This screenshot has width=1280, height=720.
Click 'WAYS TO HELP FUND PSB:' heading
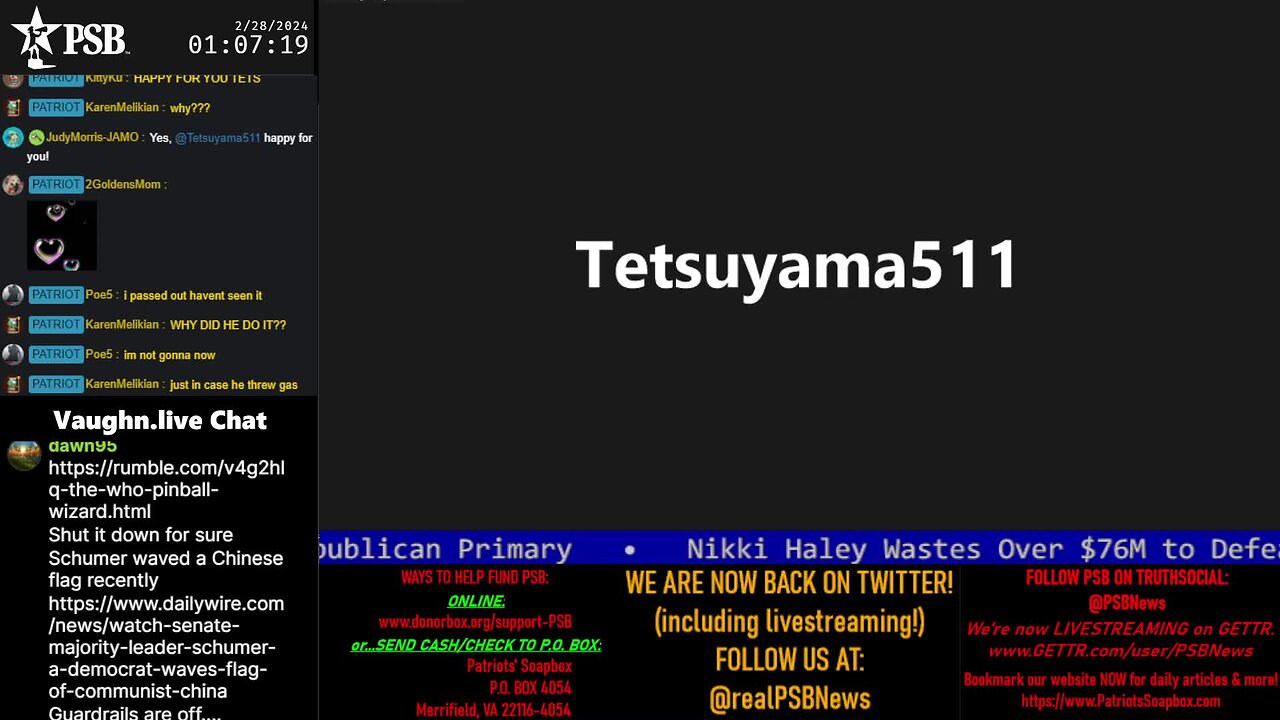[474, 578]
